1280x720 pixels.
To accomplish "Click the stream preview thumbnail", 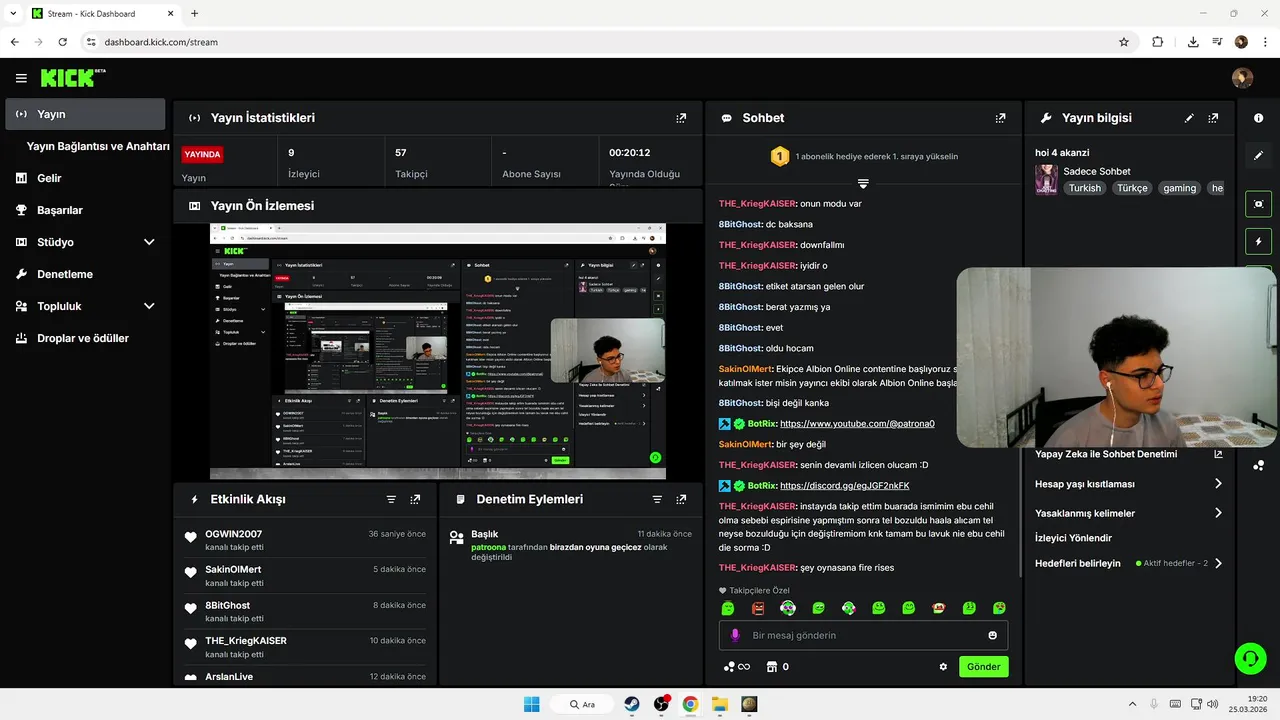I will coord(438,351).
